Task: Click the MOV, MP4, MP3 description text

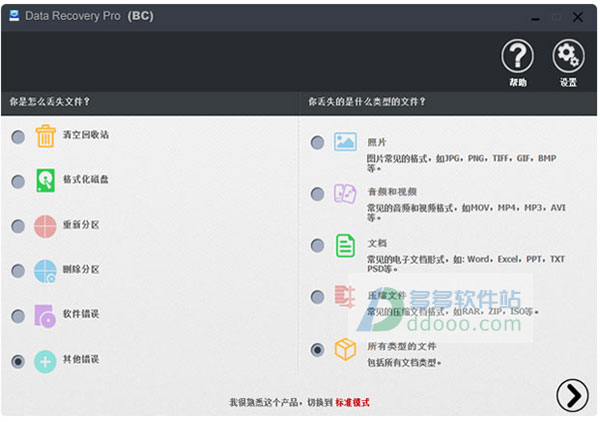Action: click(466, 213)
